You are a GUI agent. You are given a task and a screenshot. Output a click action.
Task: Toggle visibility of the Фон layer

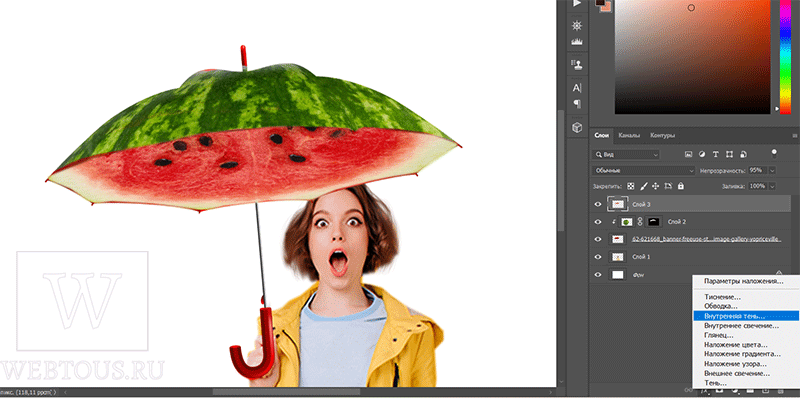(598, 275)
